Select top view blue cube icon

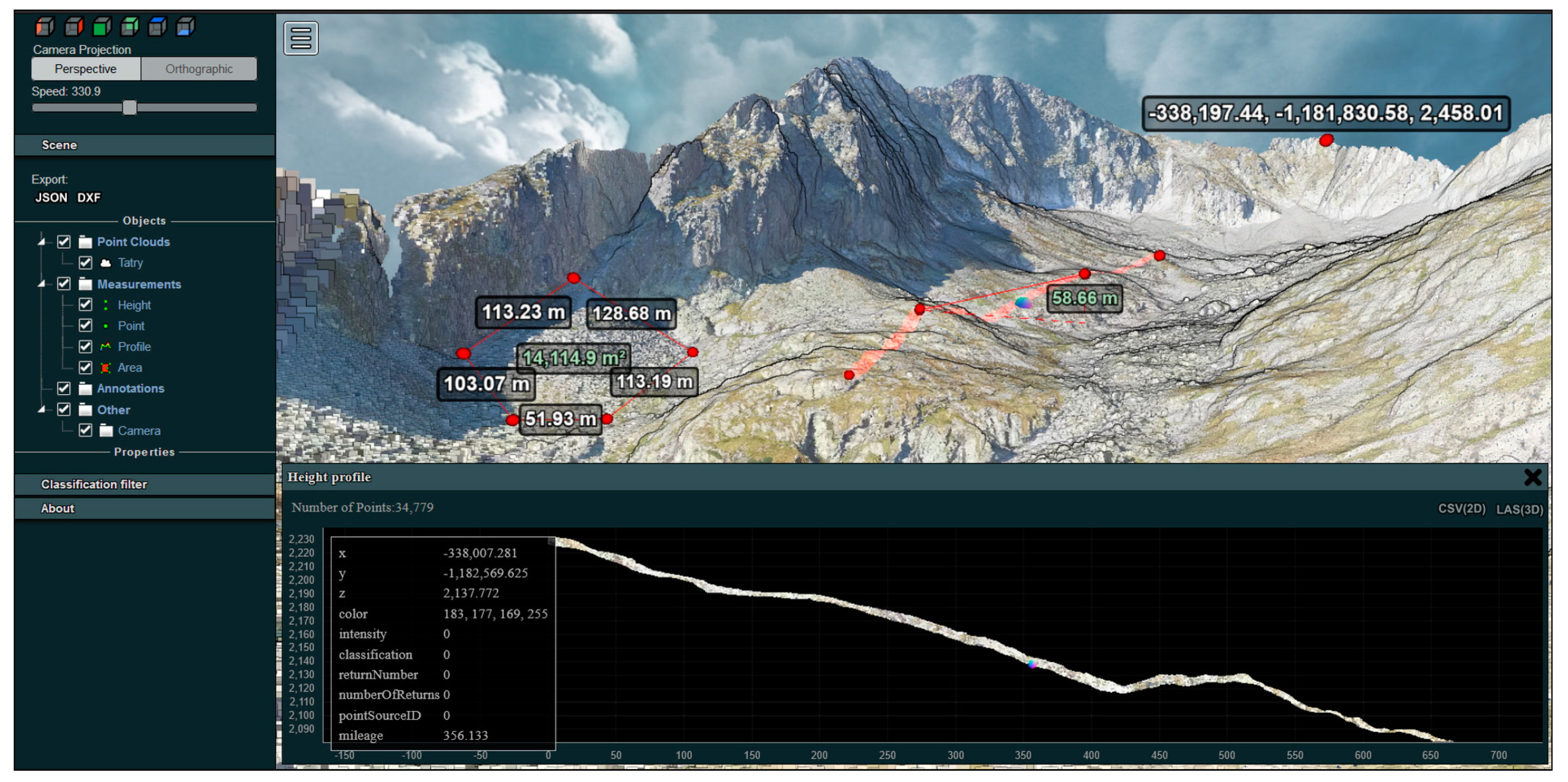pos(157,26)
